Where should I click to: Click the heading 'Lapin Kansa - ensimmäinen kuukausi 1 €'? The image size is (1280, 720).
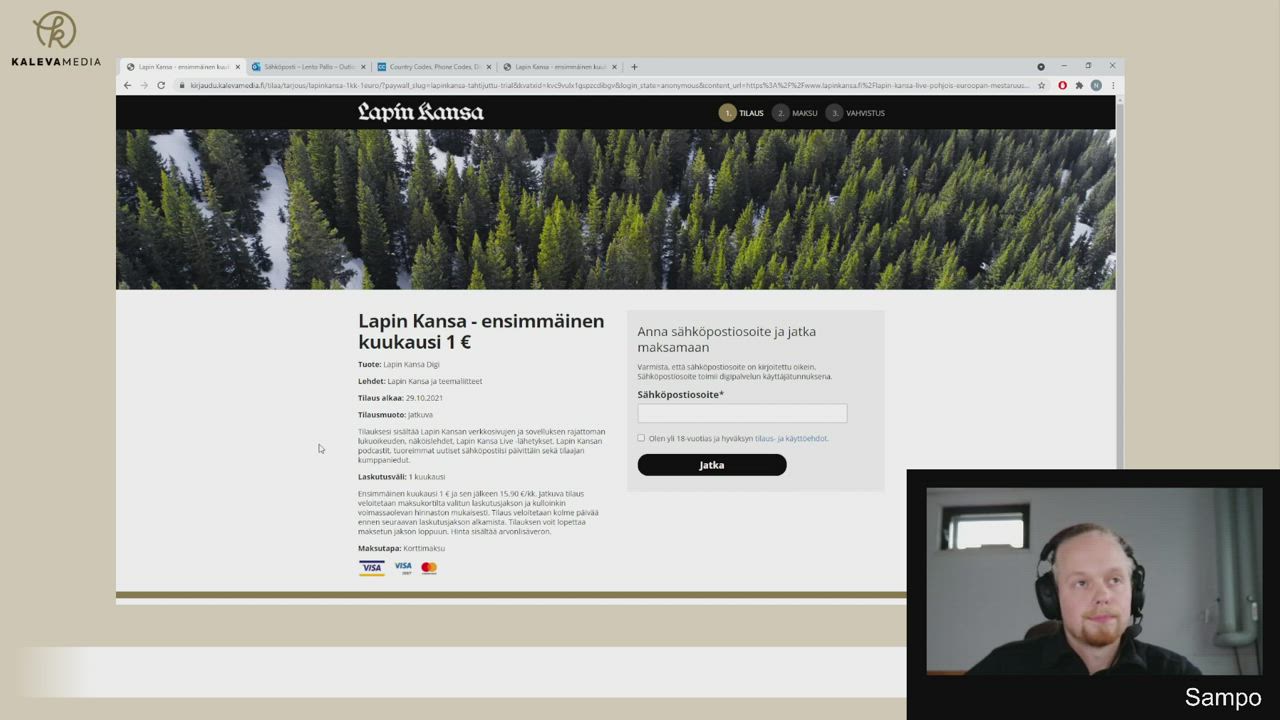pyautogui.click(x=481, y=331)
